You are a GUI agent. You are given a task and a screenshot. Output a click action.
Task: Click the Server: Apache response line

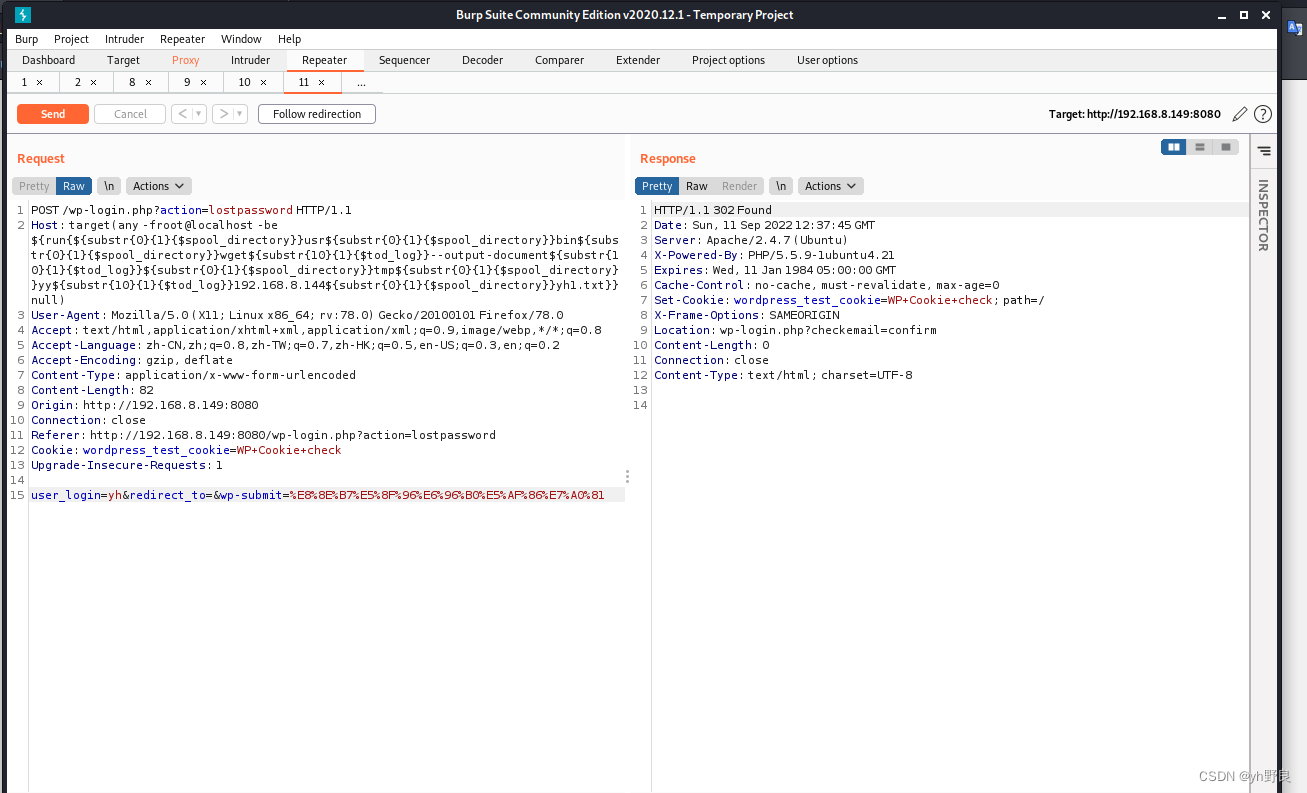point(751,240)
